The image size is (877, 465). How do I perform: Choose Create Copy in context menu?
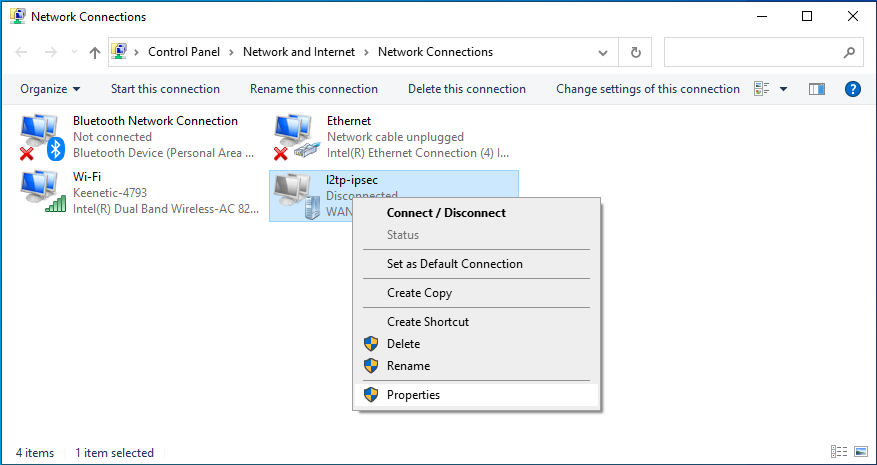click(477, 293)
